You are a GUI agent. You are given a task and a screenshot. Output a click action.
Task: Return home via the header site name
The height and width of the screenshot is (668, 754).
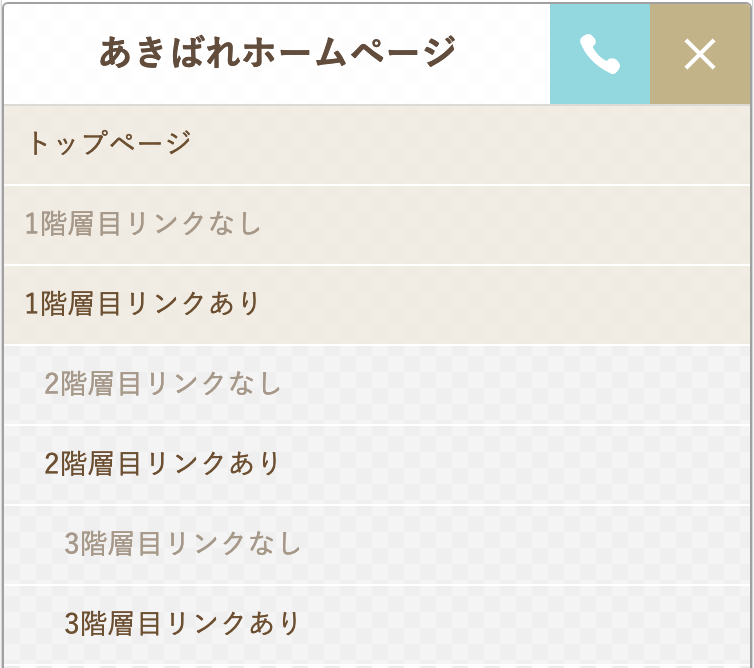277,52
